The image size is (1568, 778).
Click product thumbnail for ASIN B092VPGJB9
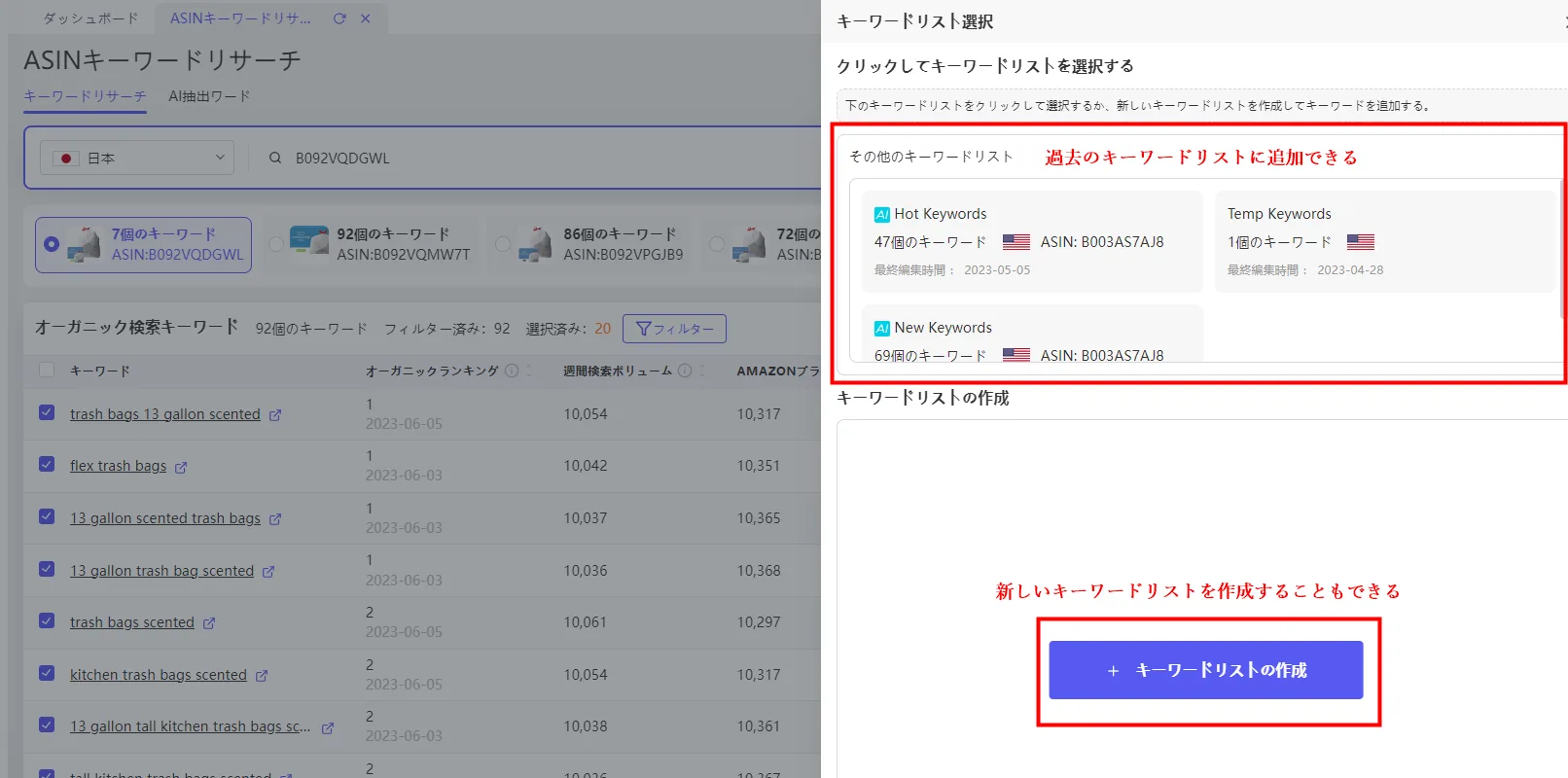(x=535, y=243)
